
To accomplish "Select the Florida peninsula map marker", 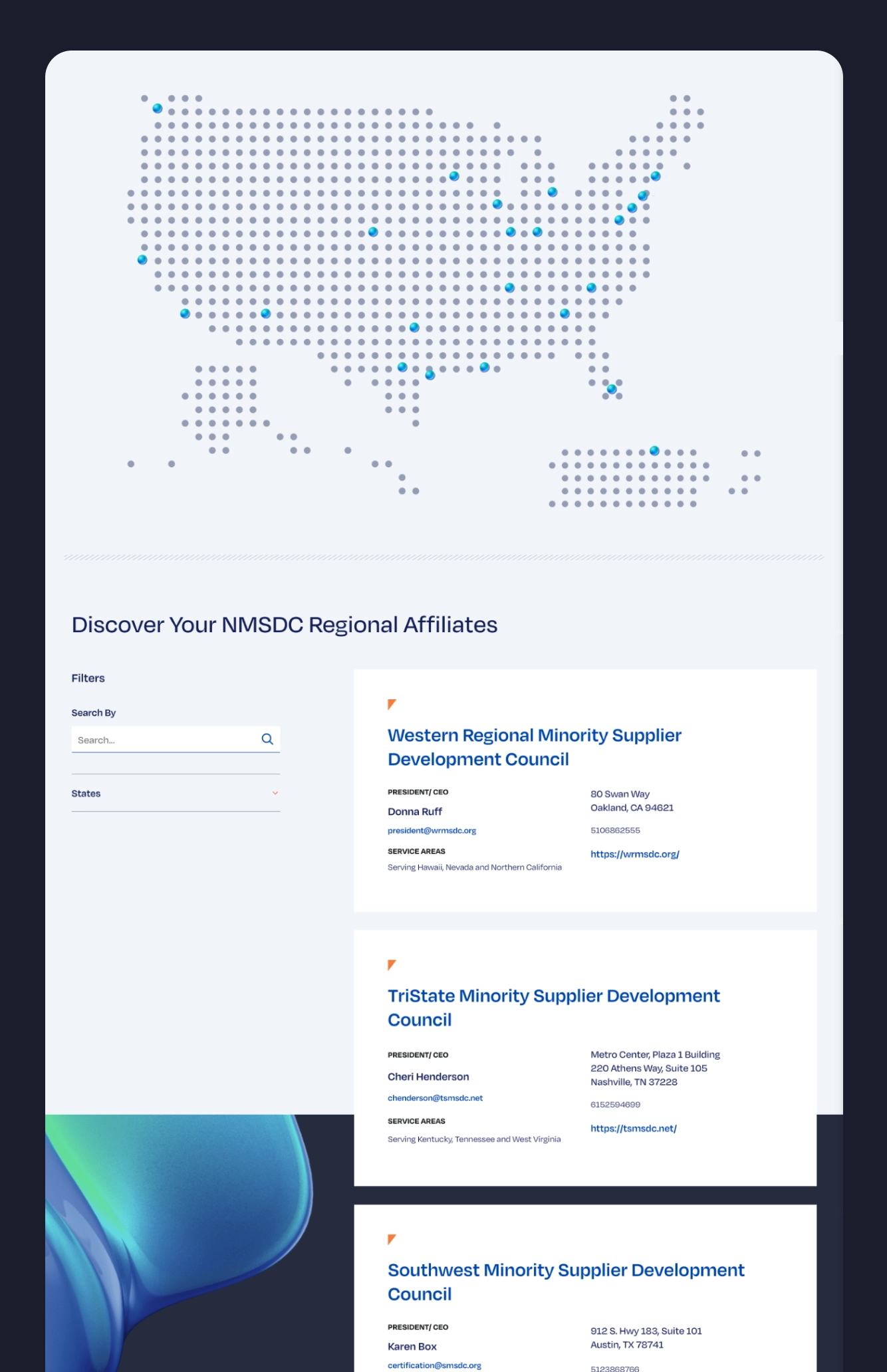I will (612, 389).
